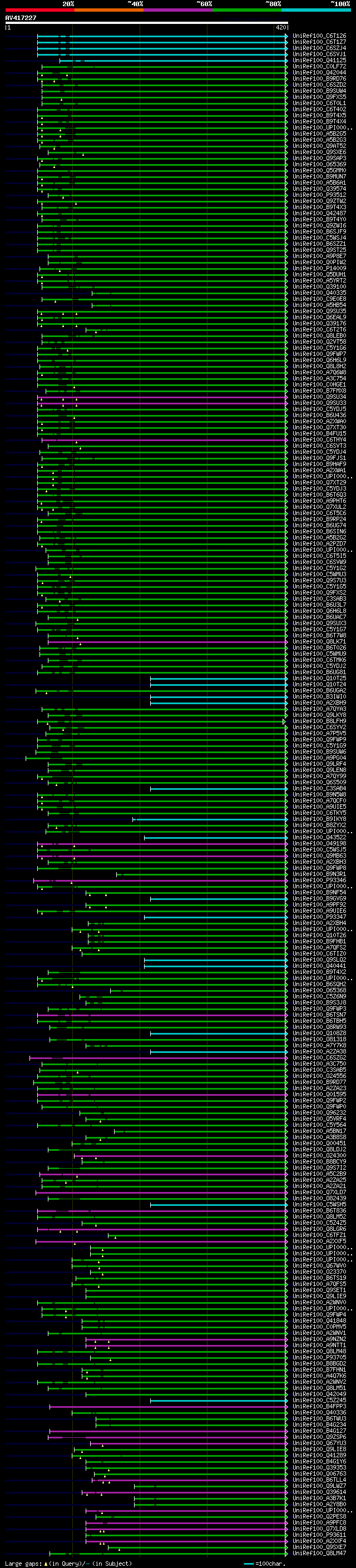
Task: Click the =100char. scale legend
Action: point(264,1564)
